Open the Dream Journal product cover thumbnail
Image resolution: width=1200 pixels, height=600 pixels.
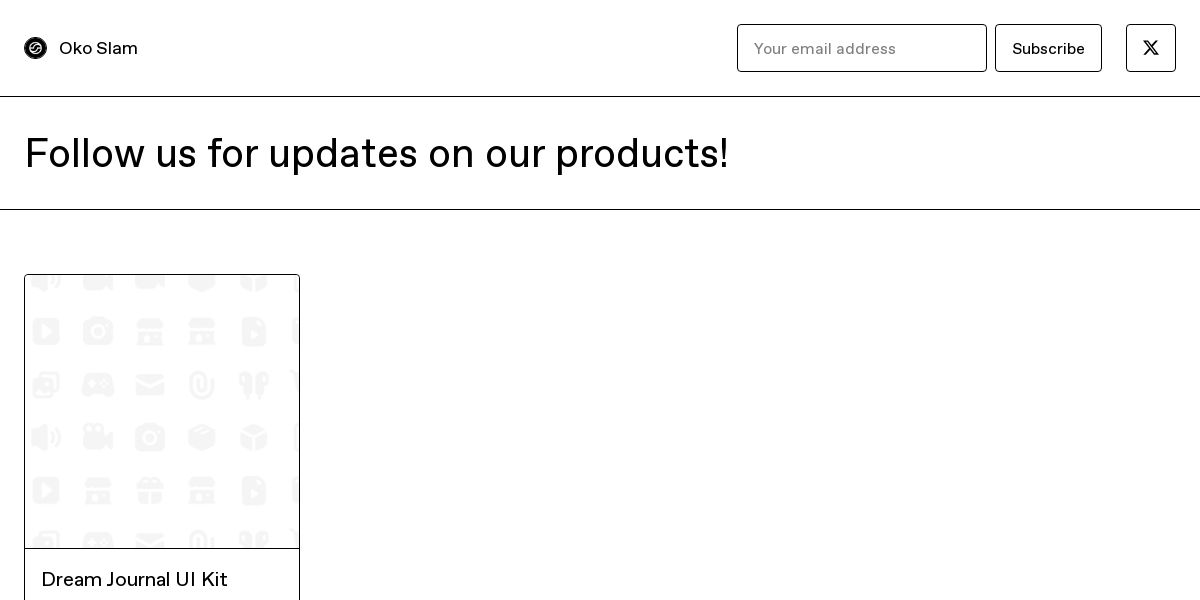click(x=162, y=411)
